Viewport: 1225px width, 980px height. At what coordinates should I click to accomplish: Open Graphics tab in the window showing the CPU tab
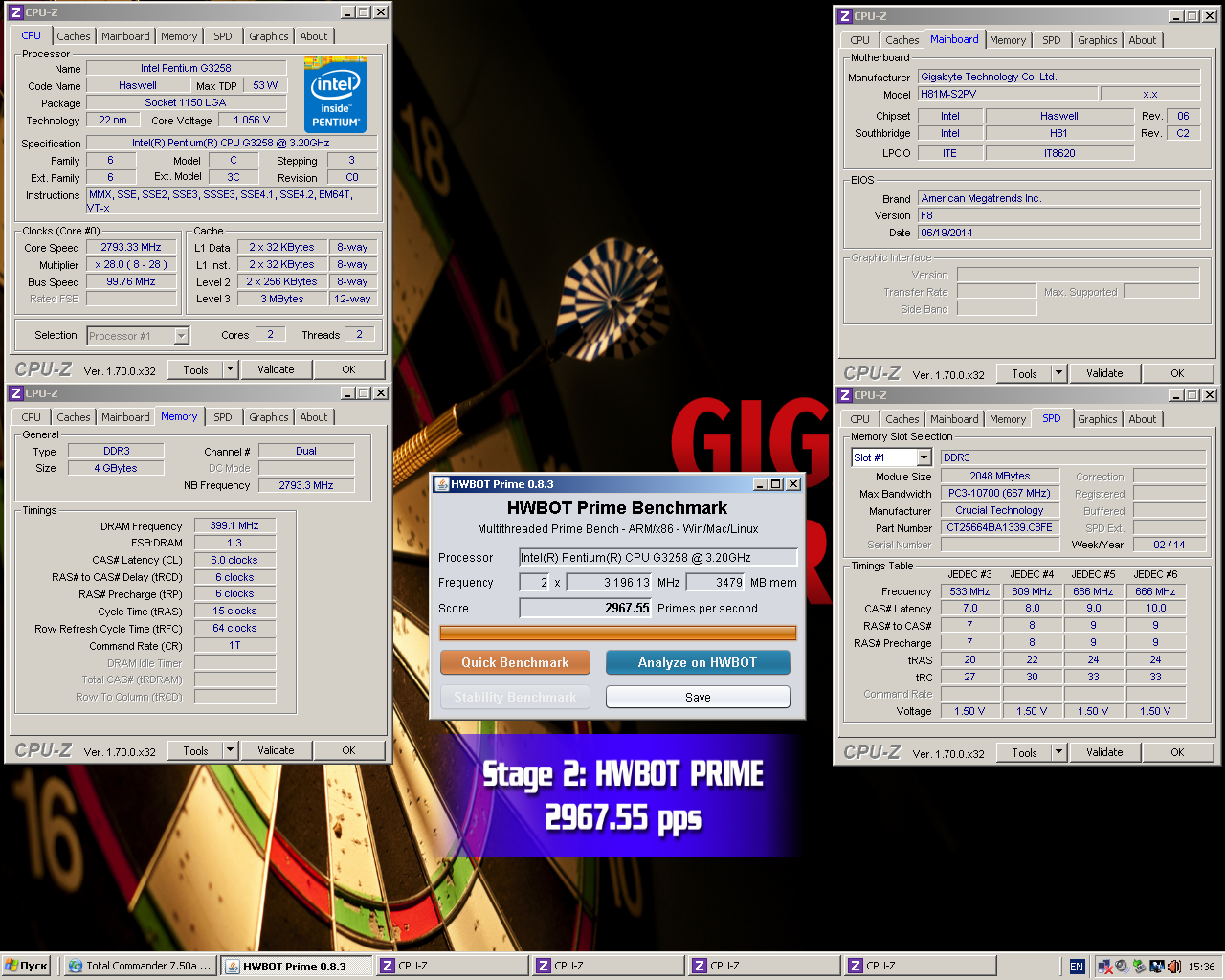[x=268, y=36]
